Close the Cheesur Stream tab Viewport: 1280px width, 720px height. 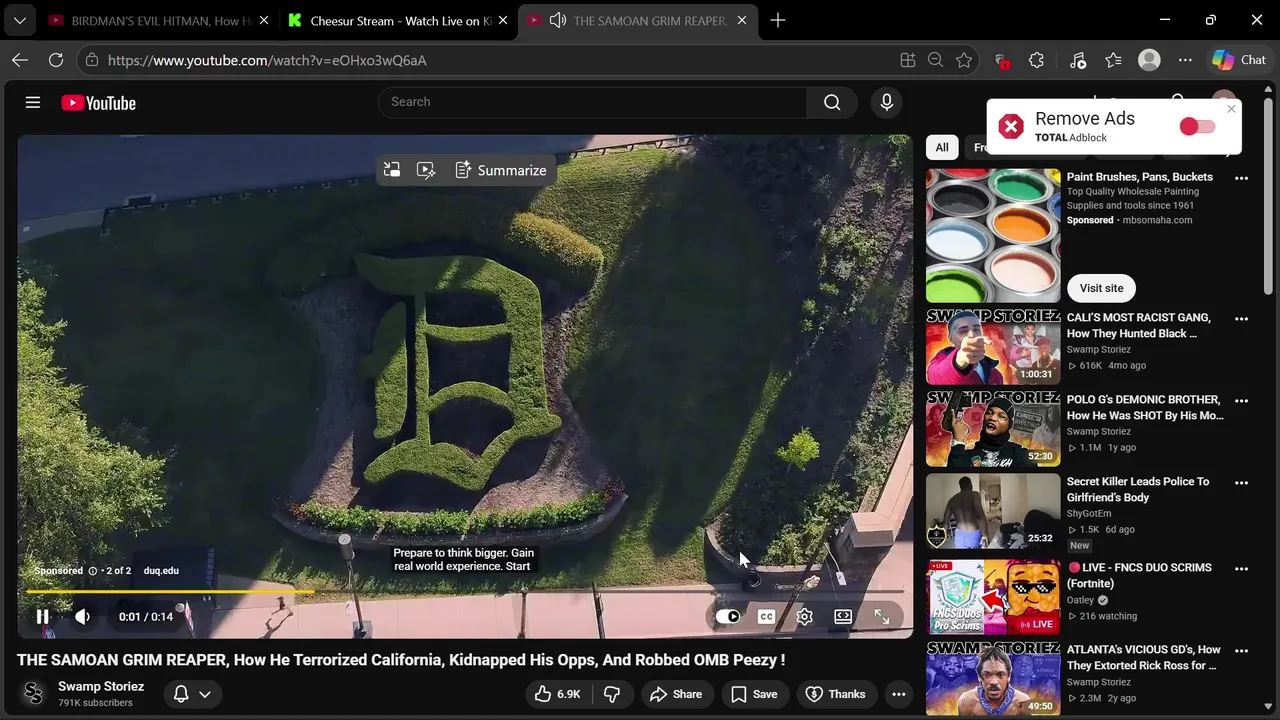[x=503, y=21]
